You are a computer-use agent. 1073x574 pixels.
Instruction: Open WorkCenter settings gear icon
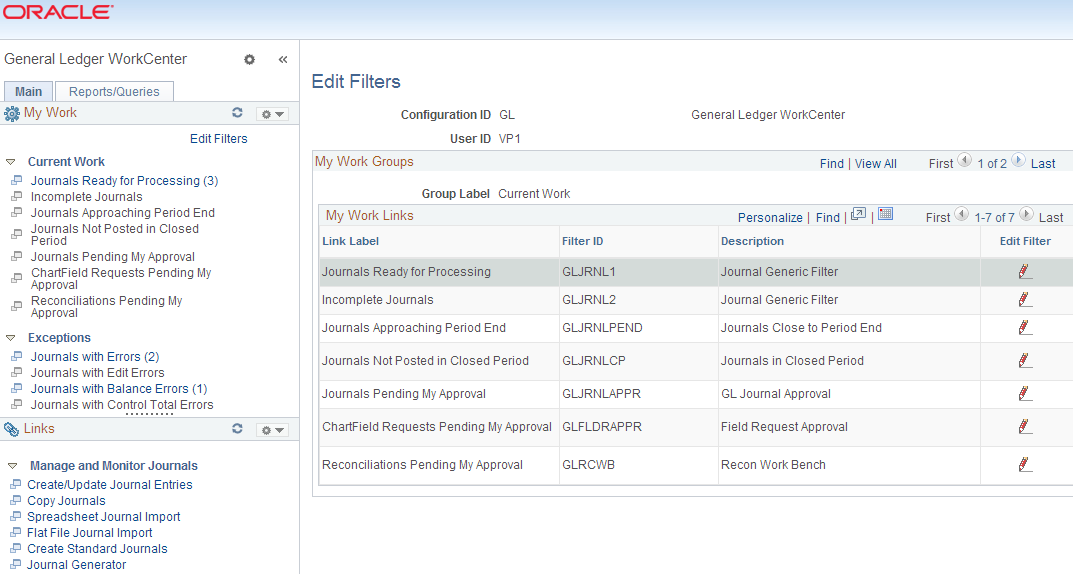pyautogui.click(x=249, y=60)
